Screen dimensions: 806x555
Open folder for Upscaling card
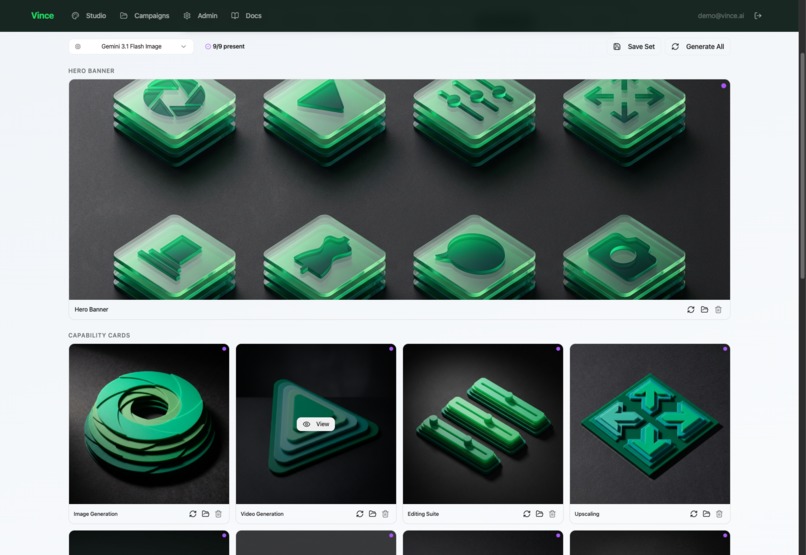(x=706, y=514)
